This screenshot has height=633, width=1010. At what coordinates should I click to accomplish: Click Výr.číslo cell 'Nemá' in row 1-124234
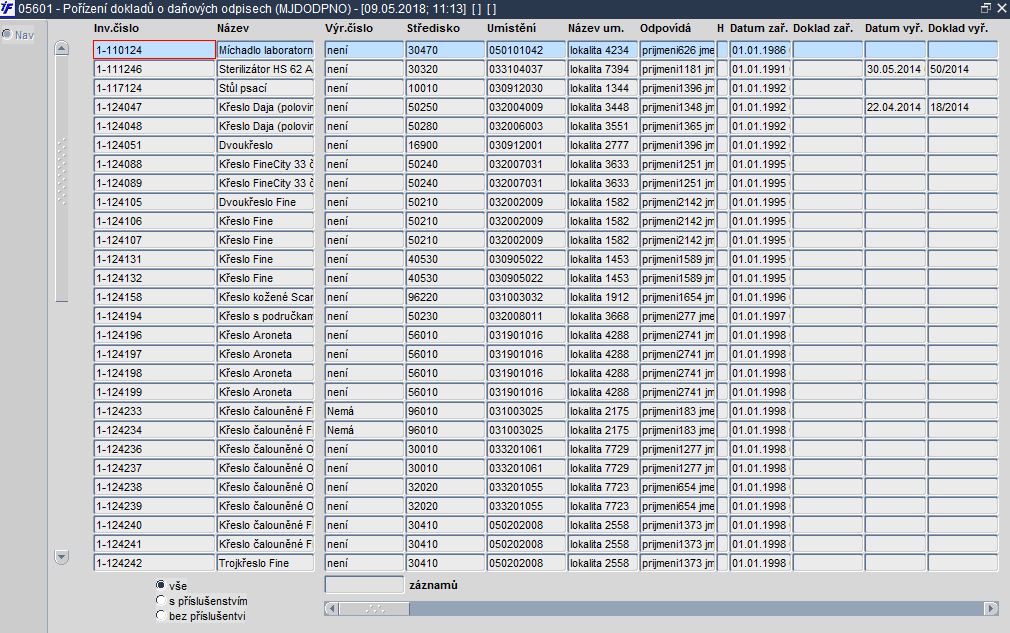coord(364,430)
